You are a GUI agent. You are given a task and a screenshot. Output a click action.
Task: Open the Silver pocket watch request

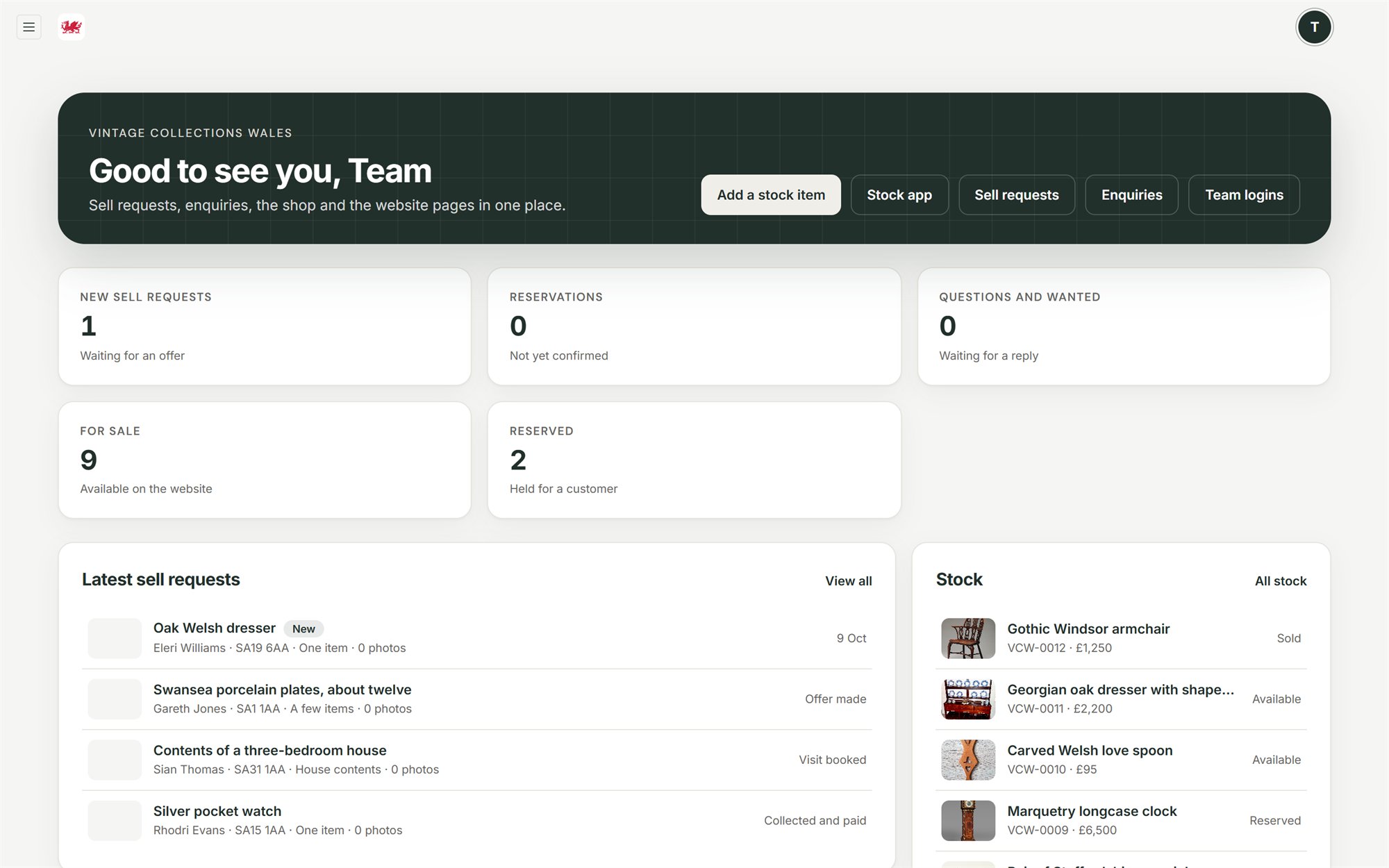(x=477, y=821)
